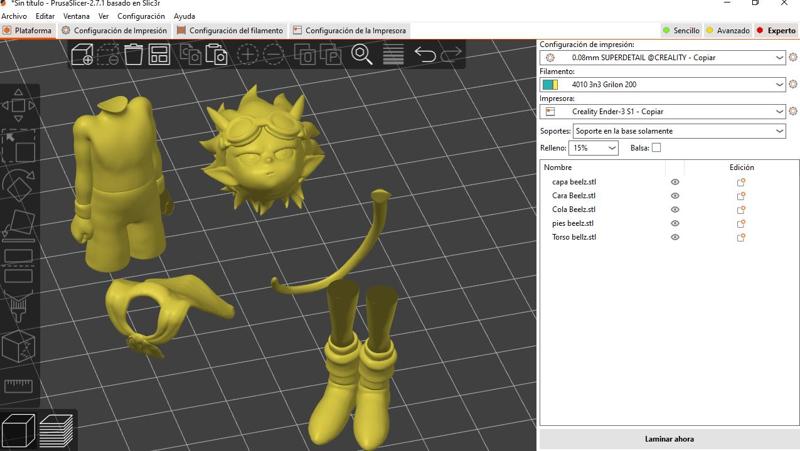This screenshot has width=800, height=451.
Task: Click the Arrange objects toolbar icon
Action: click(x=158, y=55)
